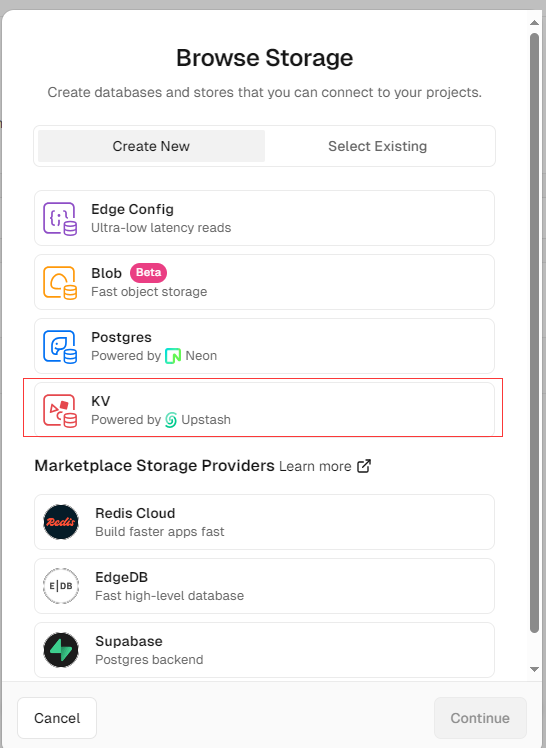
Task: Click the vertical scrollbar thumb
Action: tap(535, 333)
